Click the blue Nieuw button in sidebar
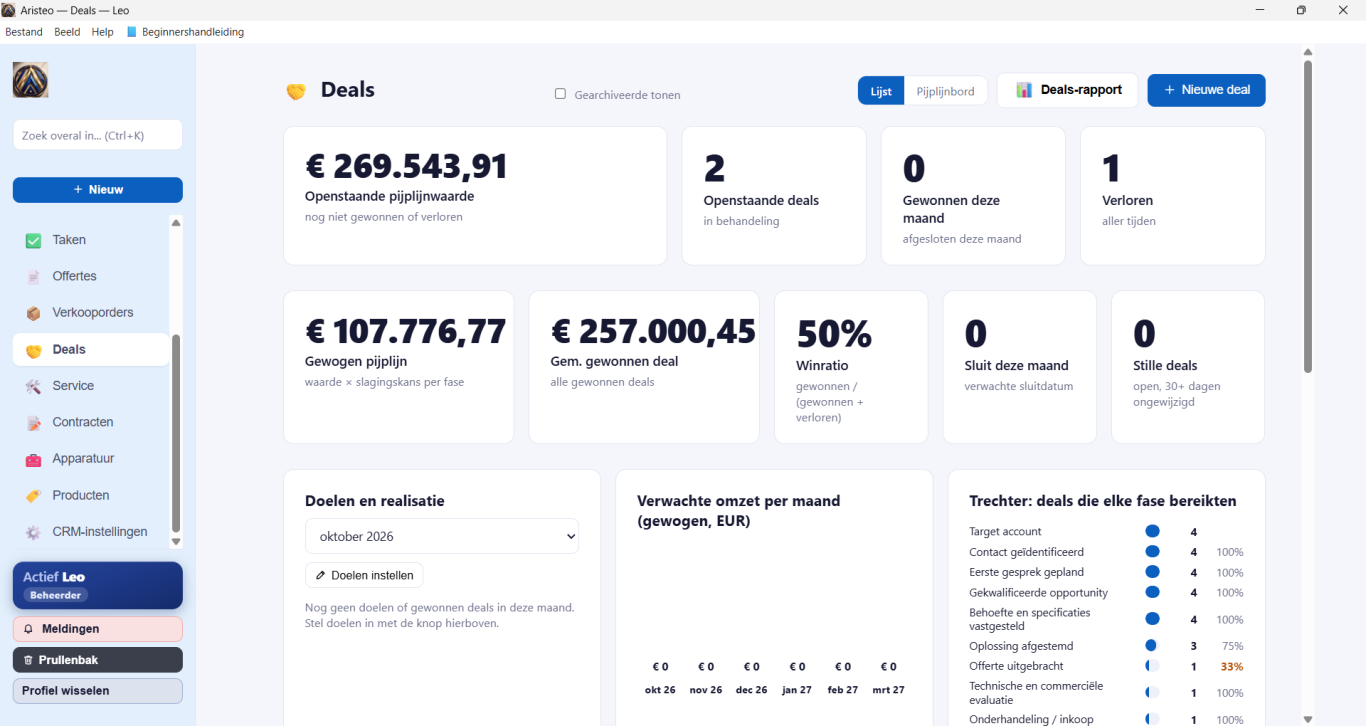The image size is (1366, 726). 98,190
